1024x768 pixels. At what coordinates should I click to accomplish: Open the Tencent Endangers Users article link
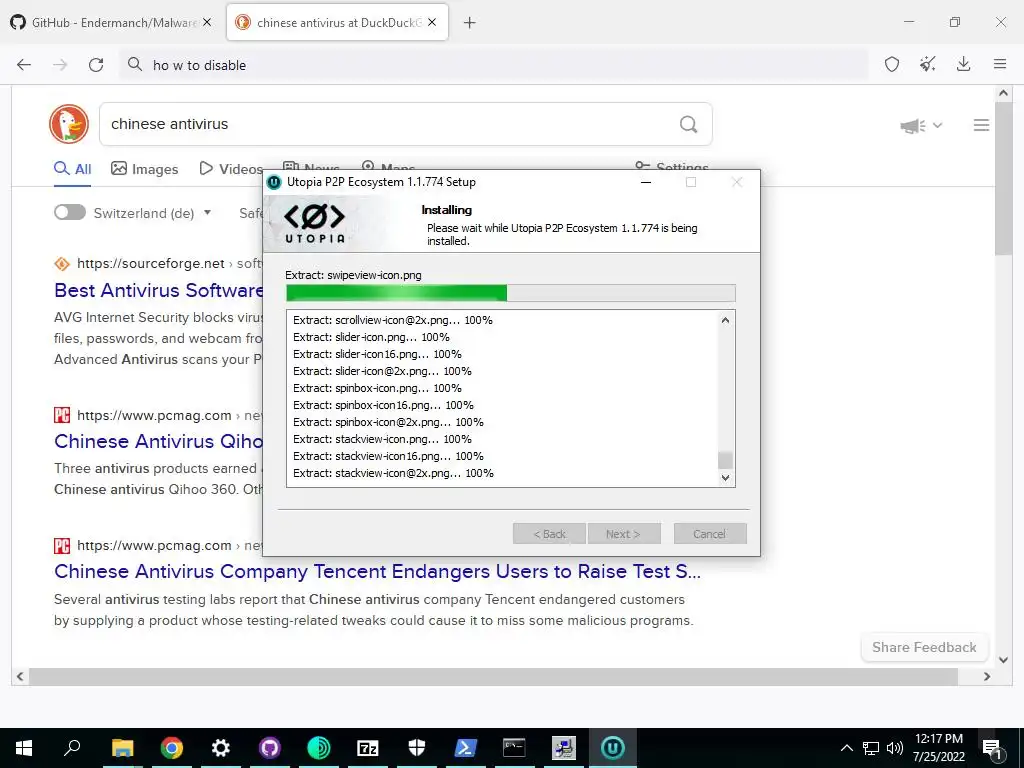click(377, 571)
